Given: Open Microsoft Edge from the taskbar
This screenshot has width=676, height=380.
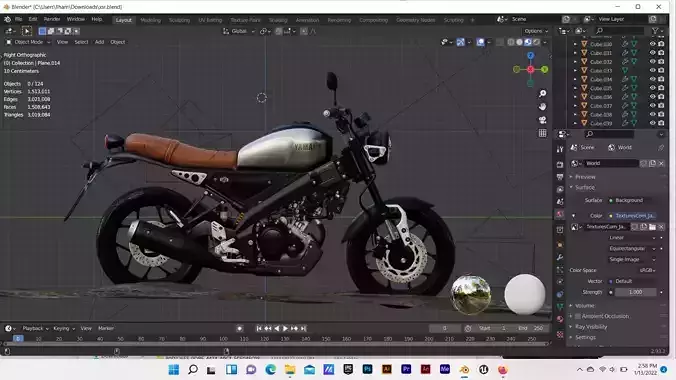Looking at the screenshot, I should [x=270, y=370].
